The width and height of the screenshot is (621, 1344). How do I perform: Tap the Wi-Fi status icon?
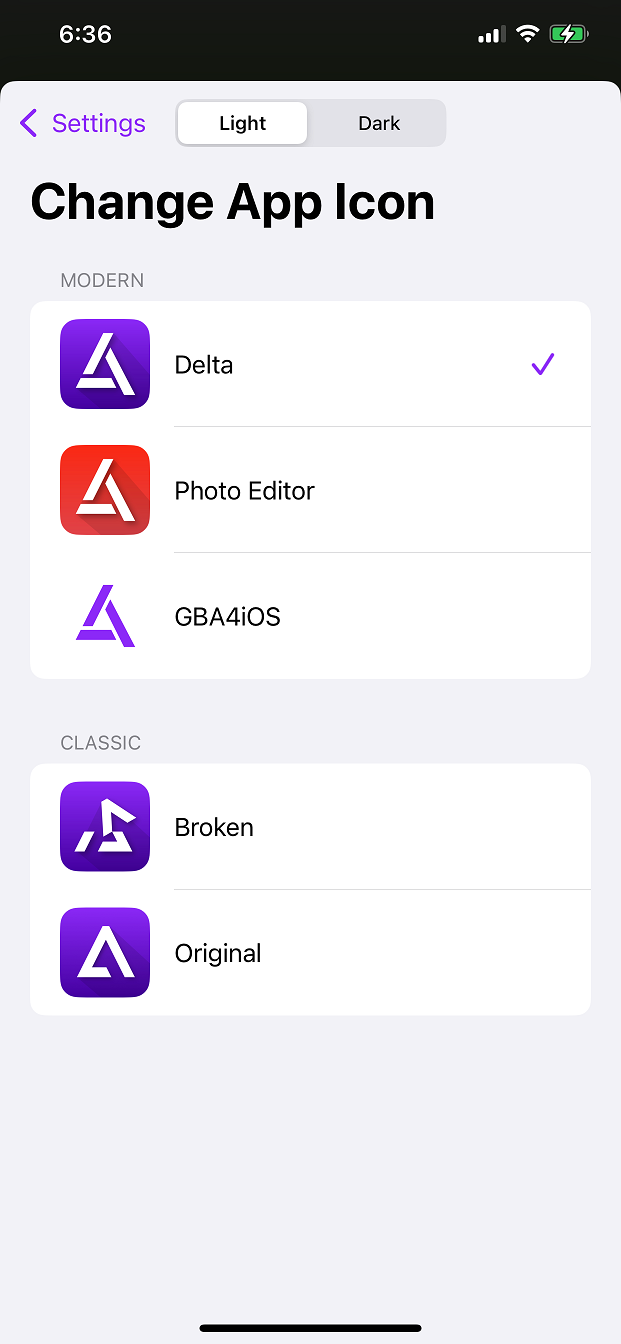point(527,34)
